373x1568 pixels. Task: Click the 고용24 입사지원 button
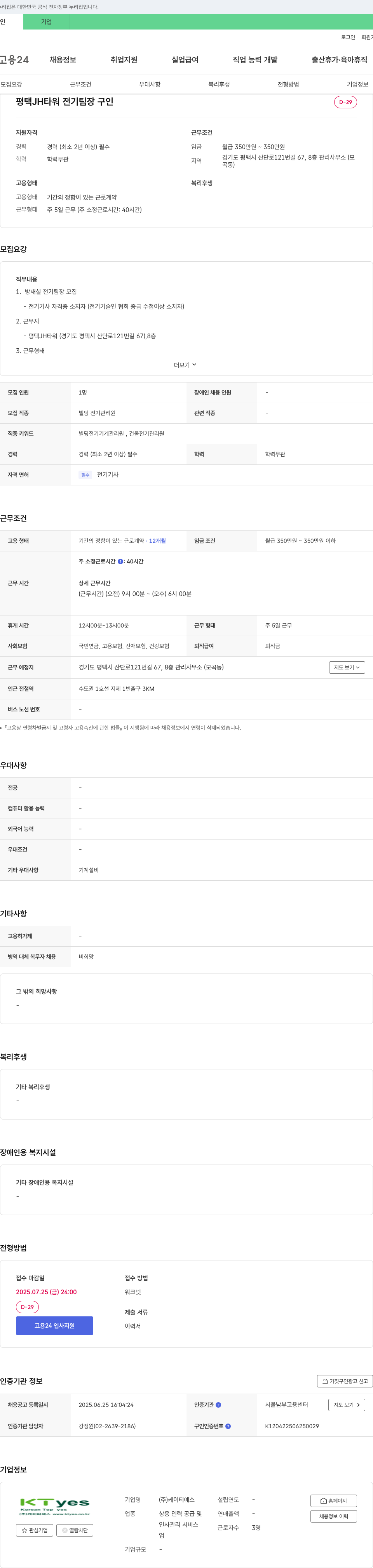tap(54, 1326)
